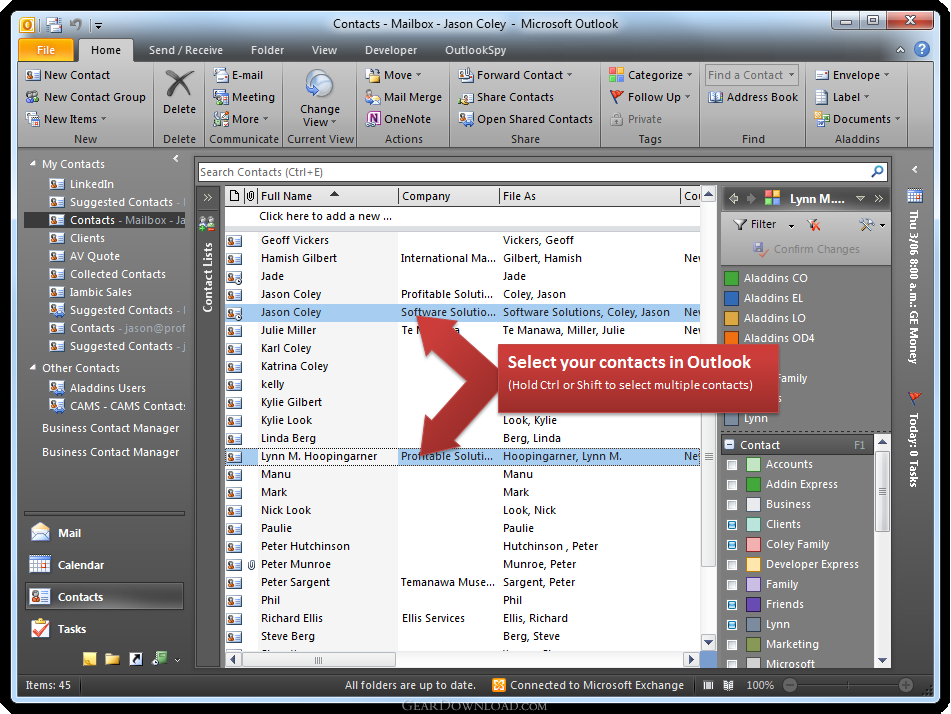Open Tasks navigation pane
This screenshot has width=951, height=714.
coord(104,629)
